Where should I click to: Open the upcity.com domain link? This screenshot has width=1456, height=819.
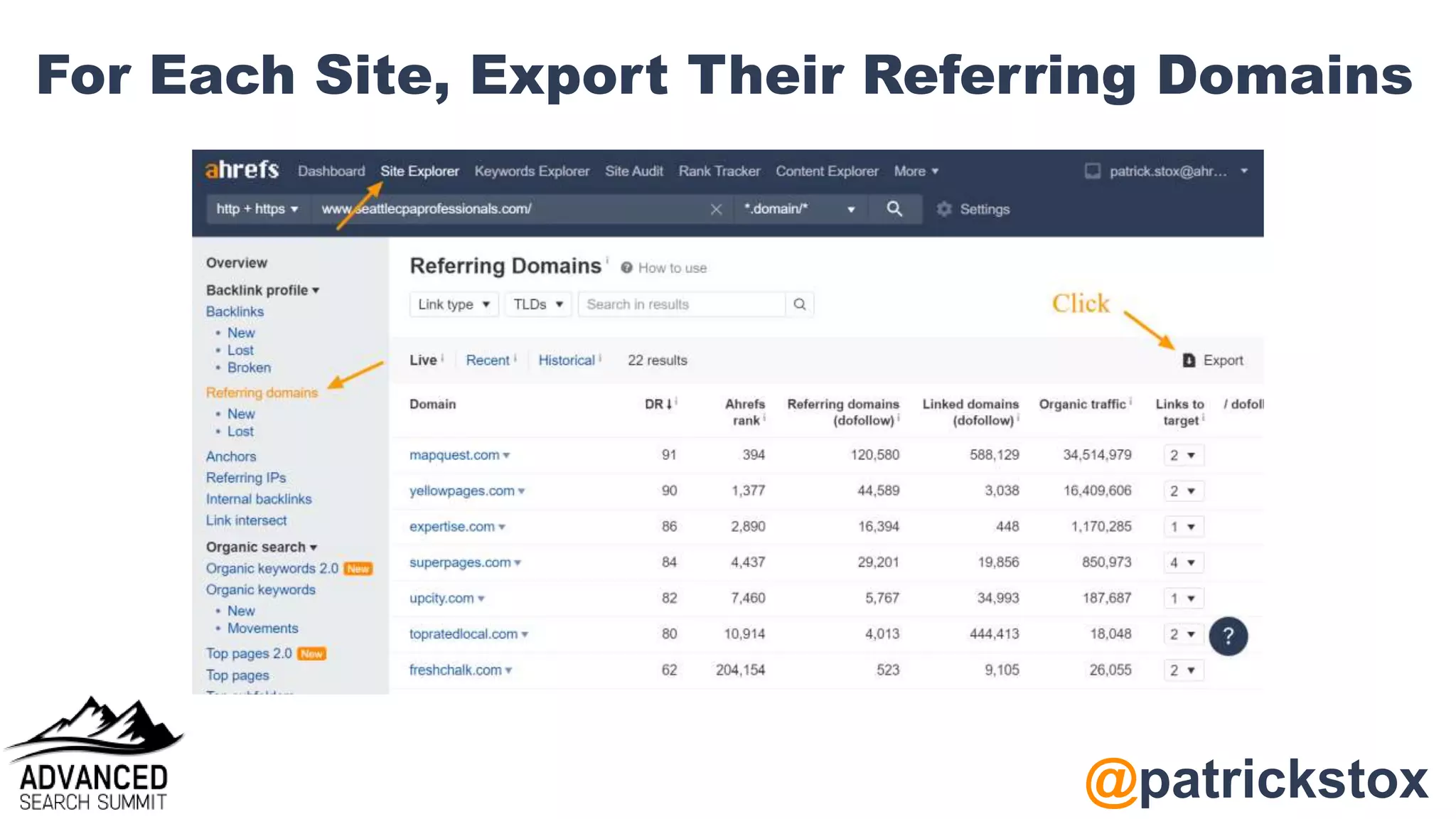tap(441, 598)
